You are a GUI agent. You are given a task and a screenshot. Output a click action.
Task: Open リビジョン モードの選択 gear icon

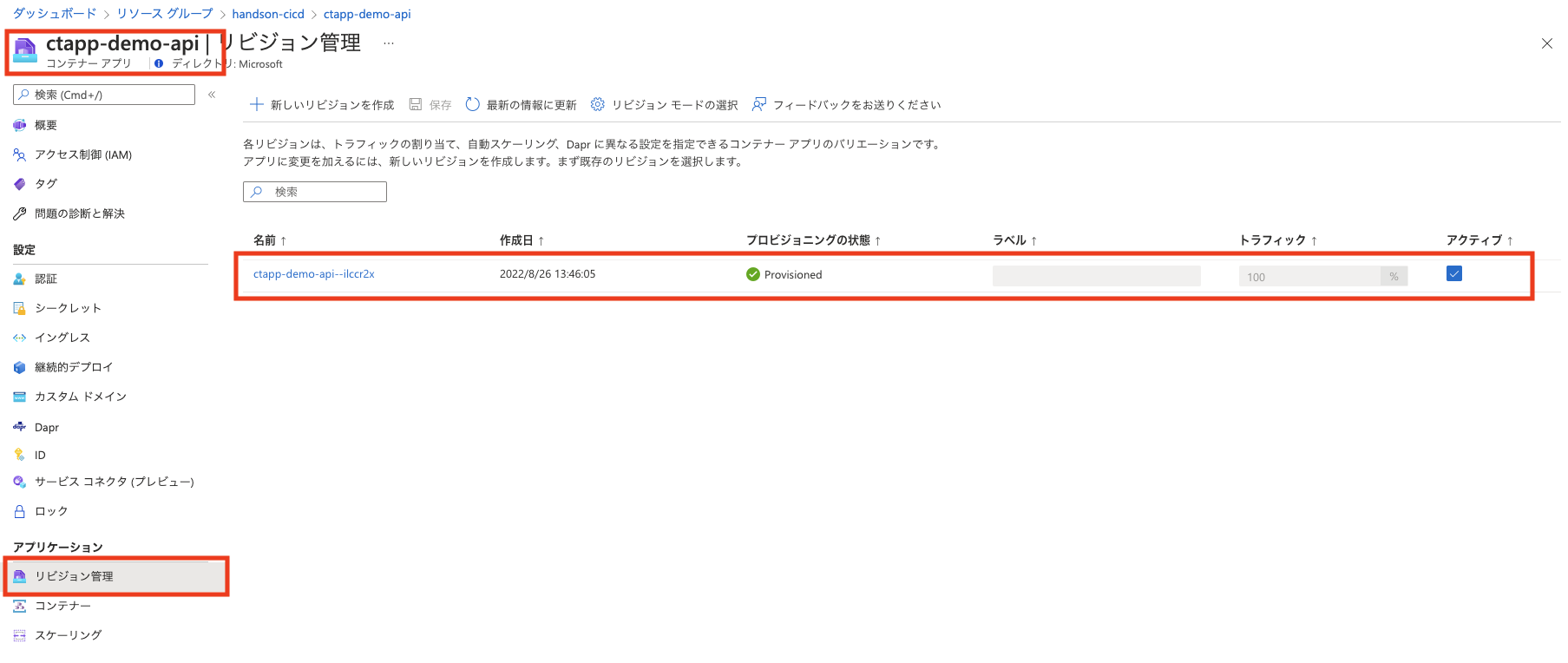pos(598,105)
